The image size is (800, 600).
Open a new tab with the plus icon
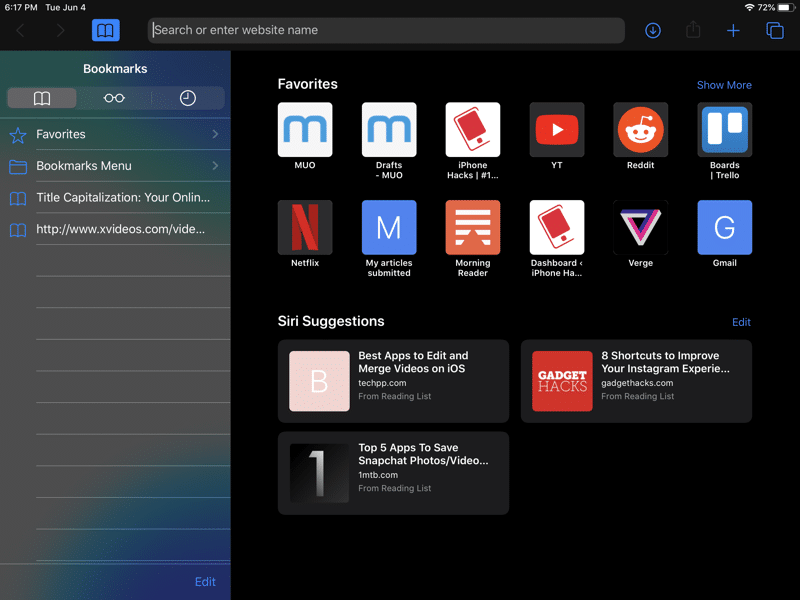(x=733, y=31)
